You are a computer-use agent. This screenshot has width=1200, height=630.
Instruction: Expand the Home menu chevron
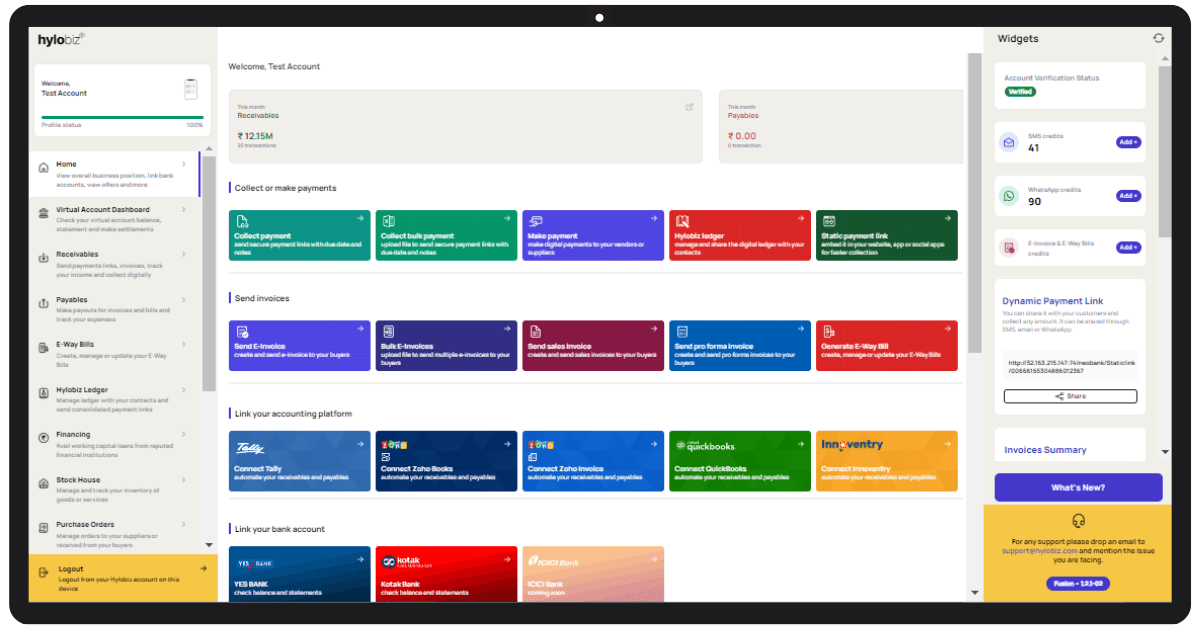point(183,164)
